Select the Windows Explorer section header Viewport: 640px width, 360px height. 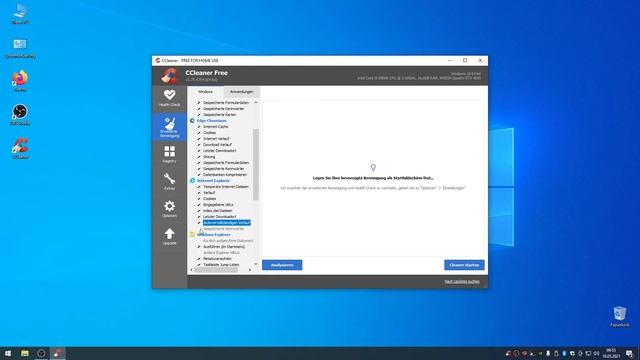(x=213, y=235)
